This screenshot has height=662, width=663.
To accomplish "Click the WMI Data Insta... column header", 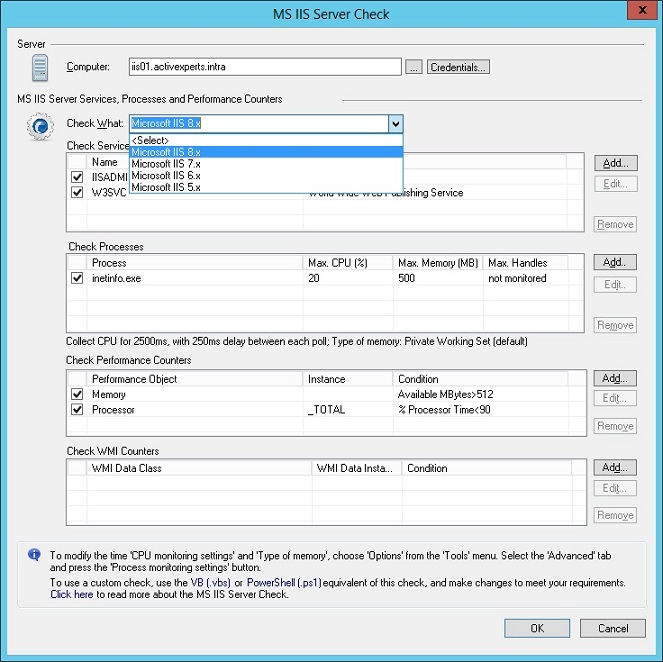I will pyautogui.click(x=357, y=468).
